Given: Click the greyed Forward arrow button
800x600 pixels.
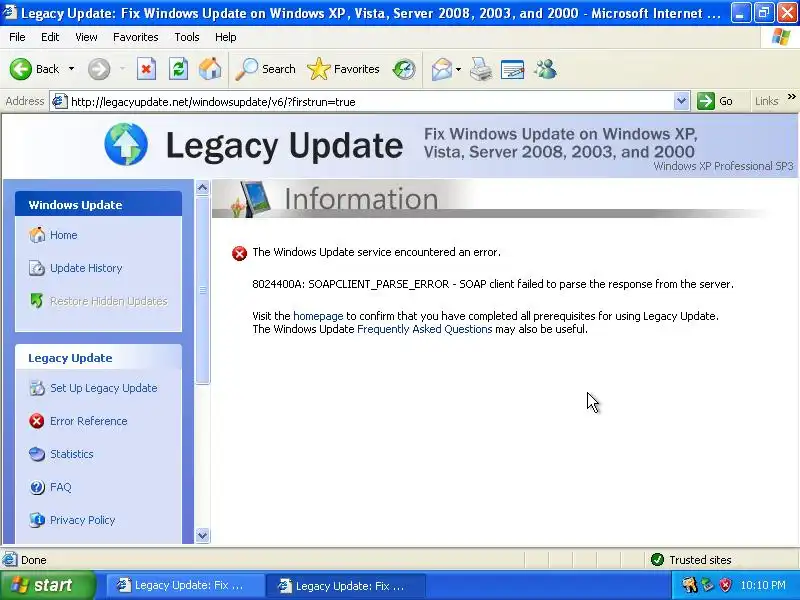Looking at the screenshot, I should pyautogui.click(x=98, y=69).
